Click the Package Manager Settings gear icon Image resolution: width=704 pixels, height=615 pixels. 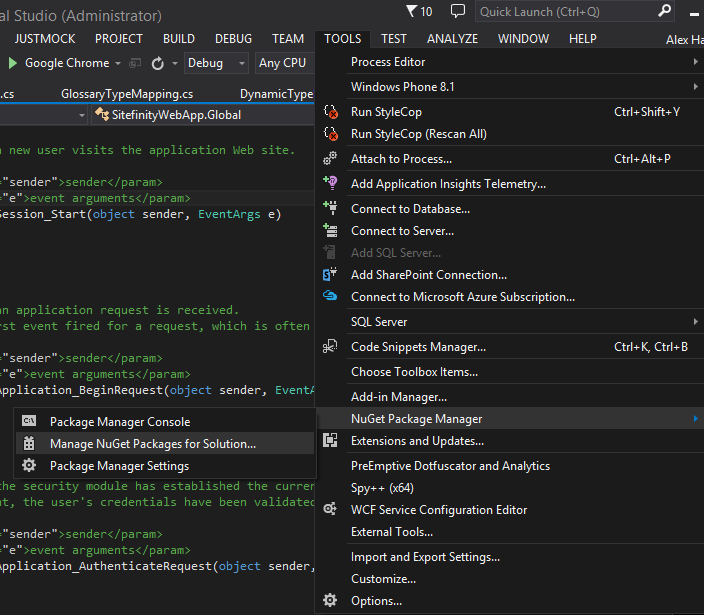coord(29,465)
